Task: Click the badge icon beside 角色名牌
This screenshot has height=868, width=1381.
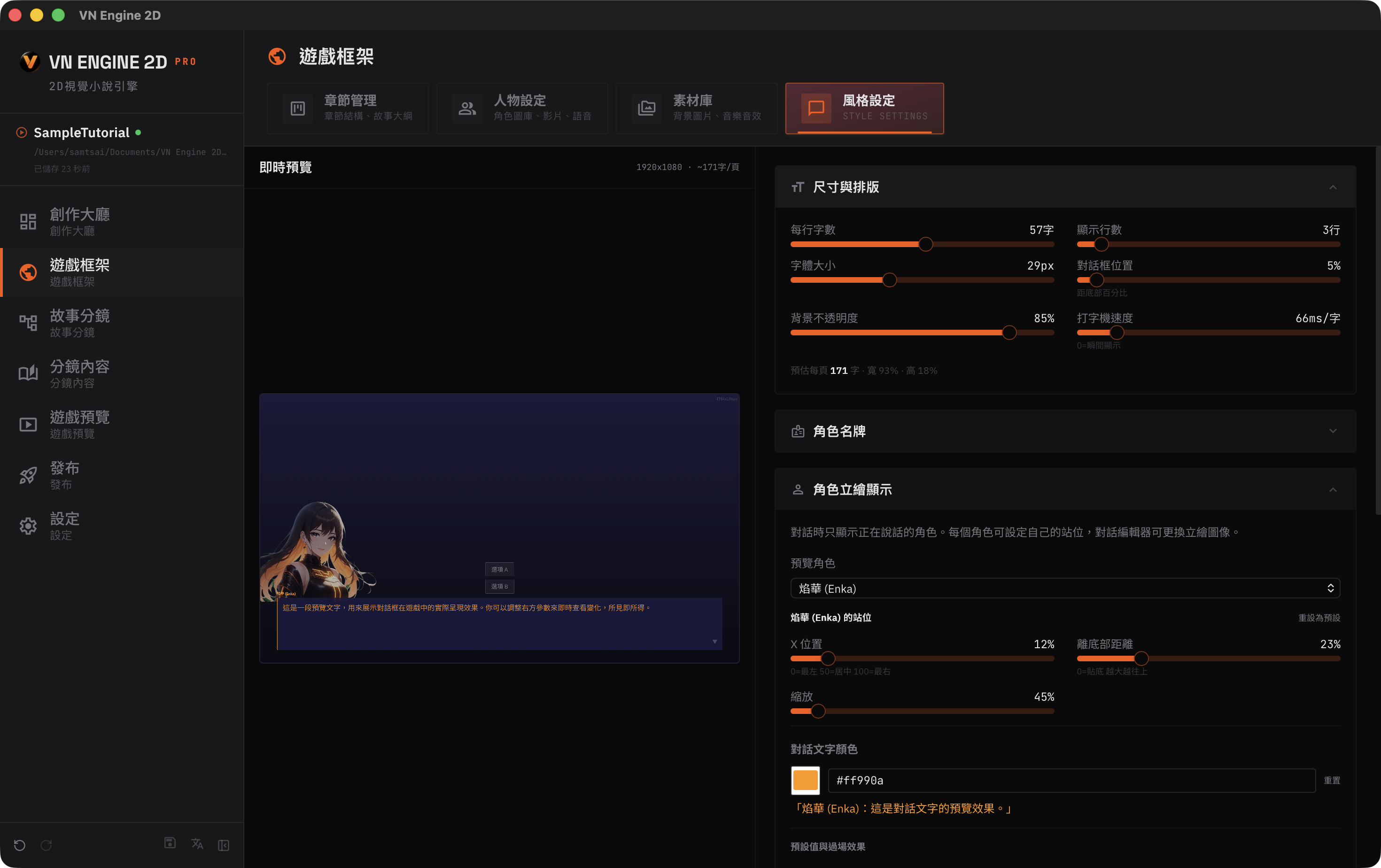Action: 798,431
